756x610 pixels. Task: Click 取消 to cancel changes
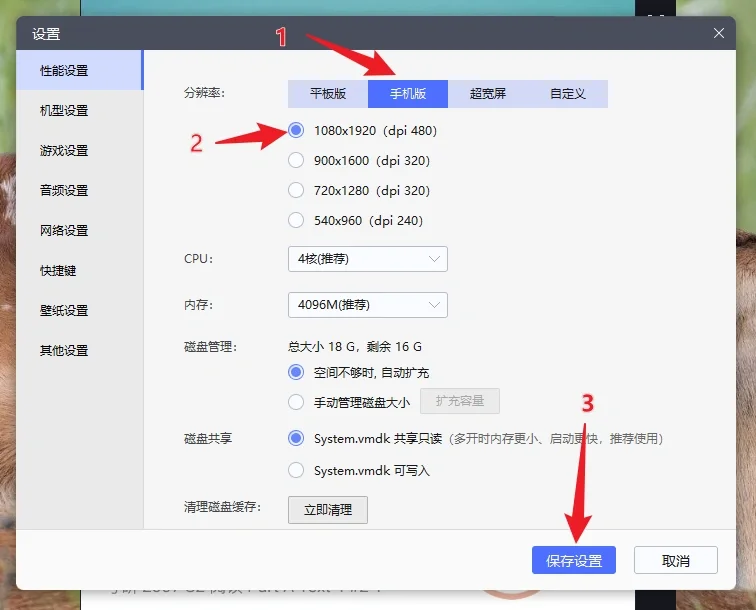point(675,560)
